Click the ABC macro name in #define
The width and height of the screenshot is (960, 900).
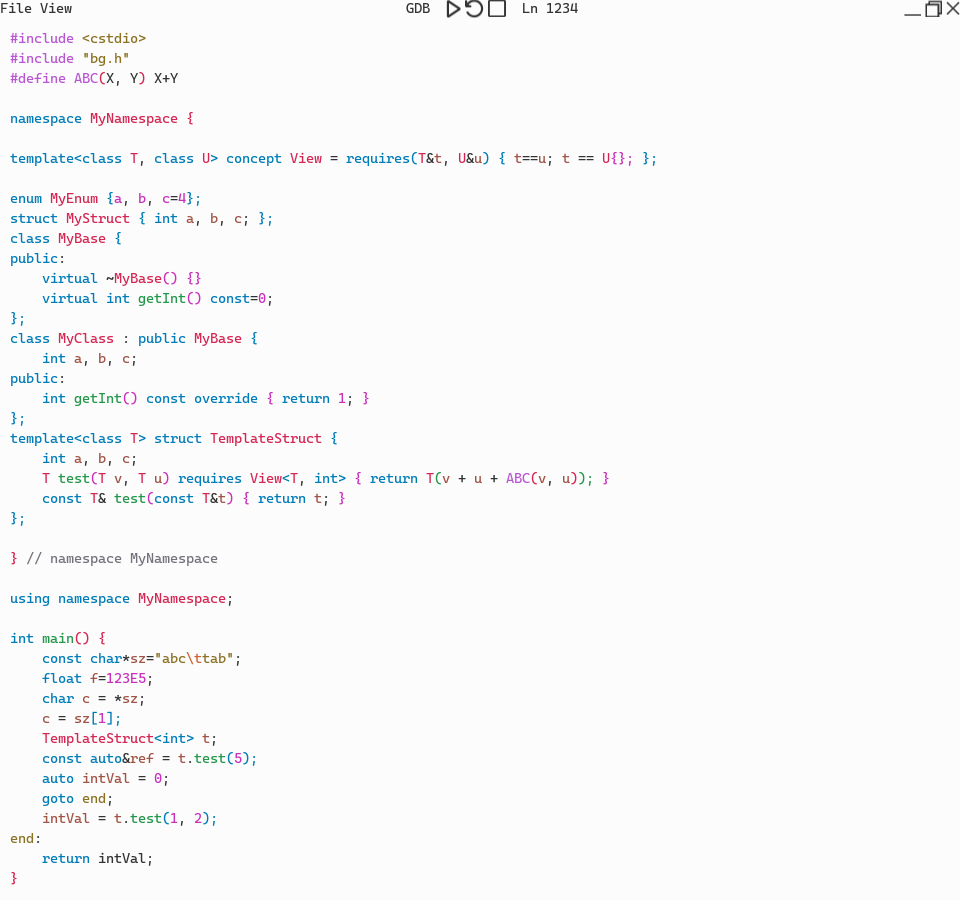pos(86,78)
